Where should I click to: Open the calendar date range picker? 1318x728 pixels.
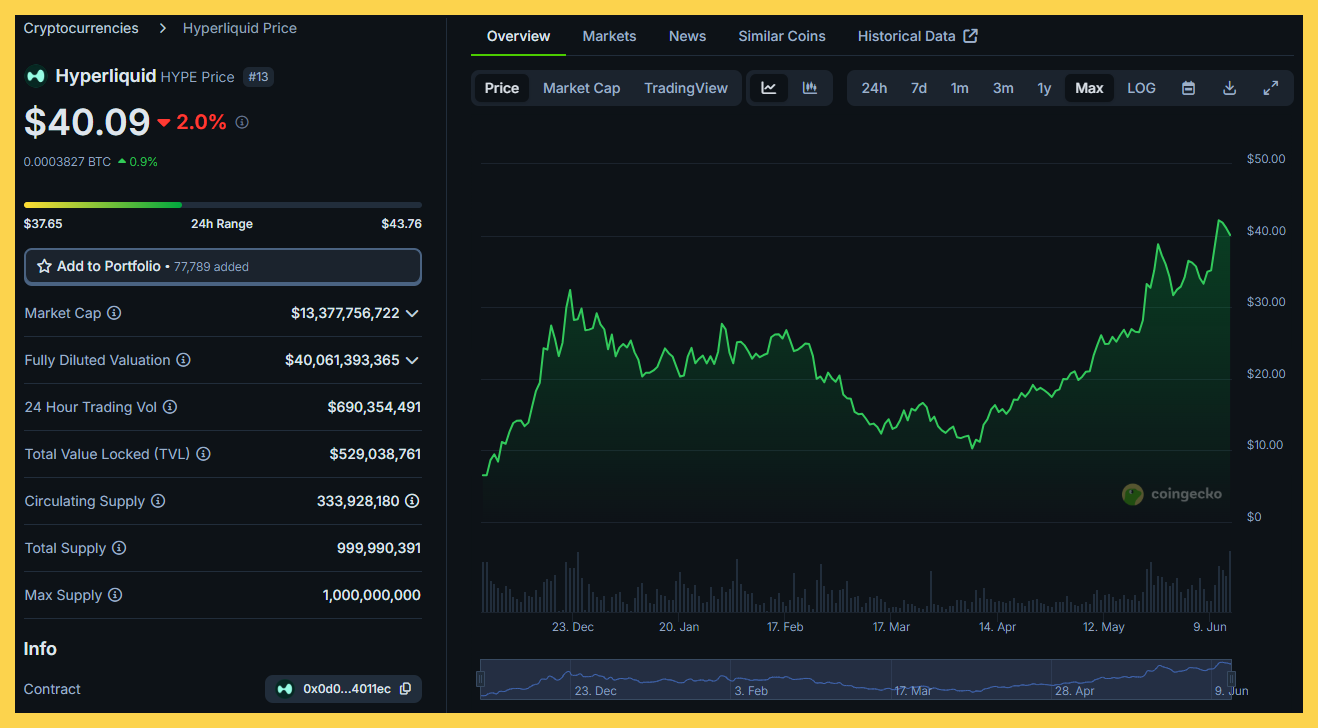point(1188,88)
